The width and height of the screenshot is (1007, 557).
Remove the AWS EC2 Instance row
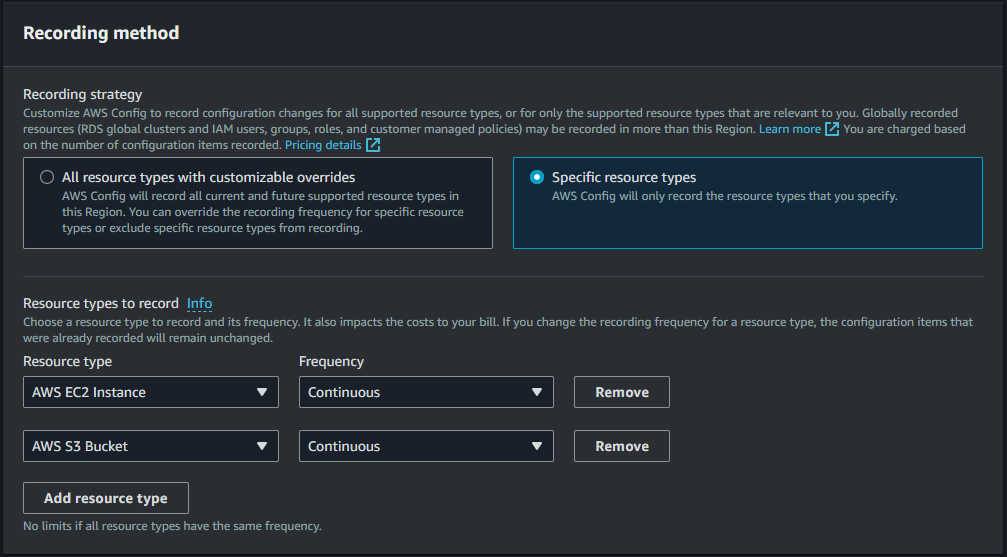621,393
